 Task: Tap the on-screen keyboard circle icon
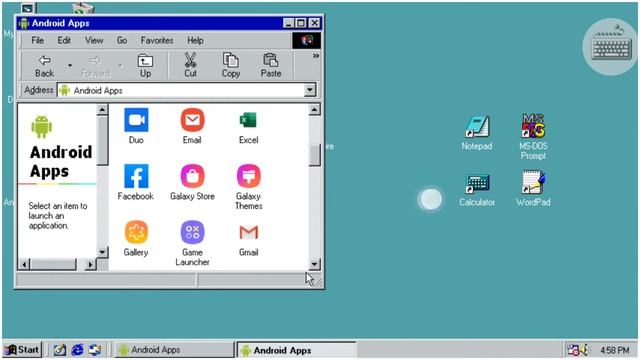[x=611, y=47]
